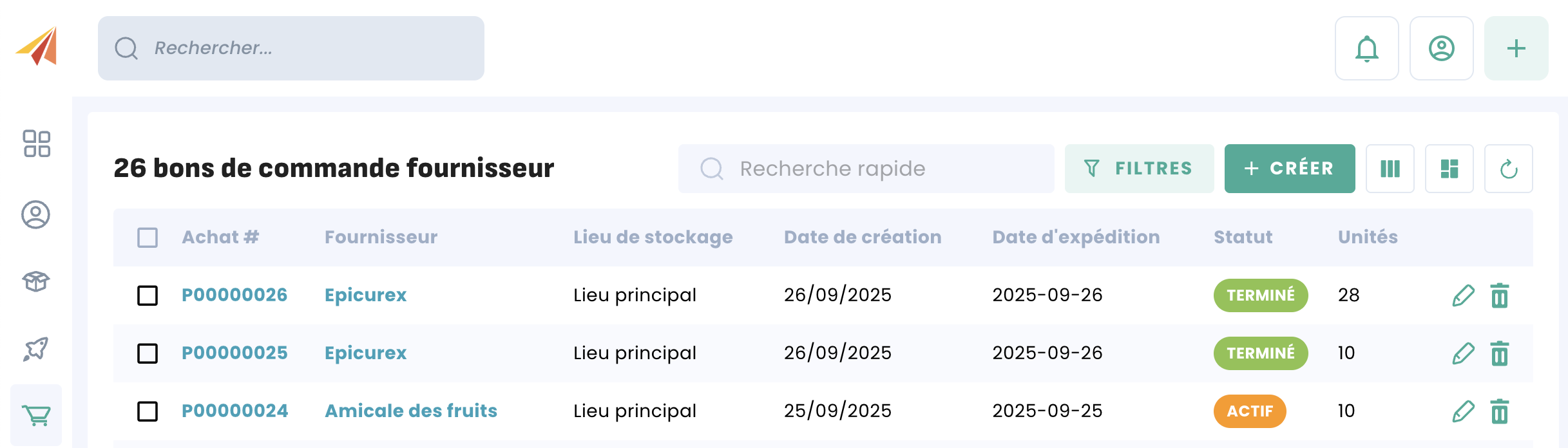Image resolution: width=1568 pixels, height=448 pixels.
Task: Open the shopping cart purchases section
Action: click(x=36, y=415)
